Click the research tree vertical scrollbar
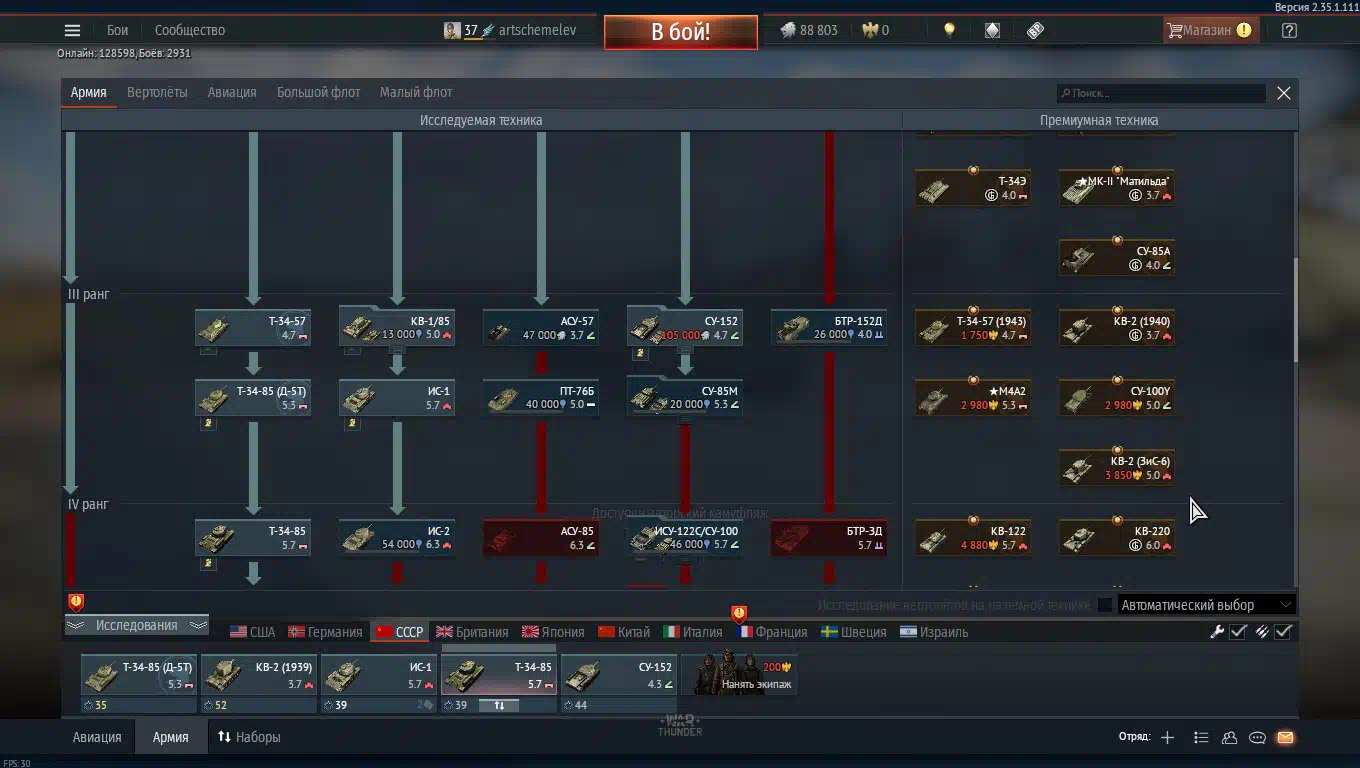 point(1296,310)
